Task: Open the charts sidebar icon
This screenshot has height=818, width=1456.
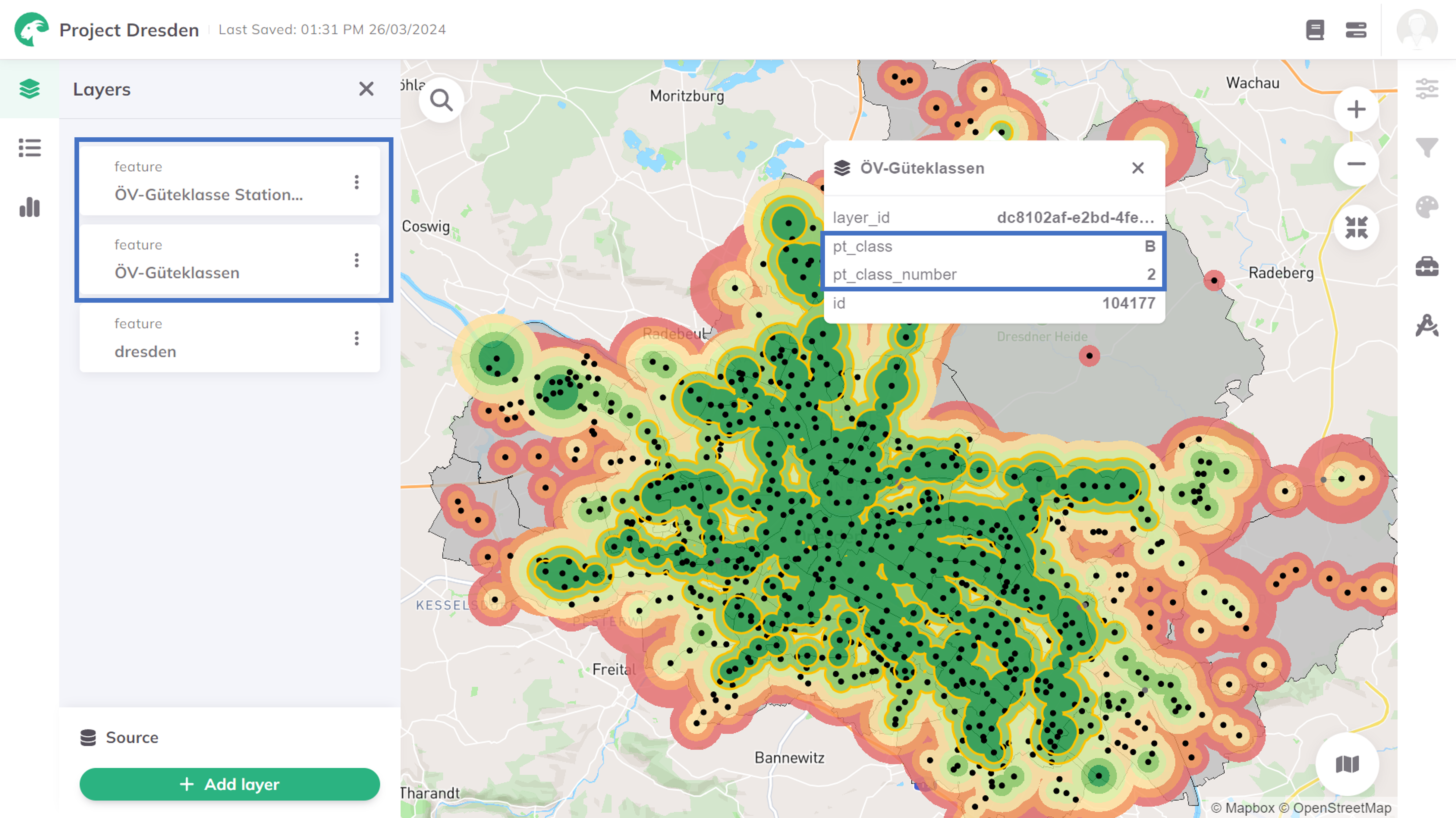Action: [x=29, y=207]
